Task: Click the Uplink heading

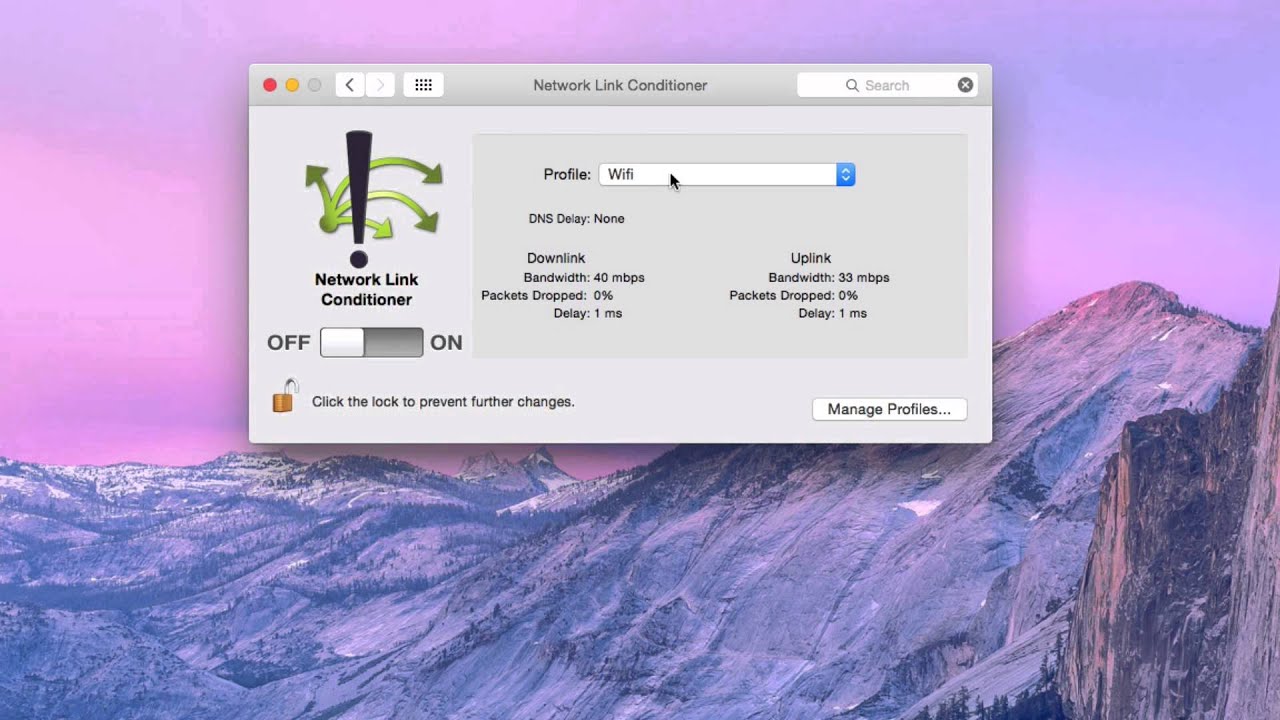Action: point(811,258)
